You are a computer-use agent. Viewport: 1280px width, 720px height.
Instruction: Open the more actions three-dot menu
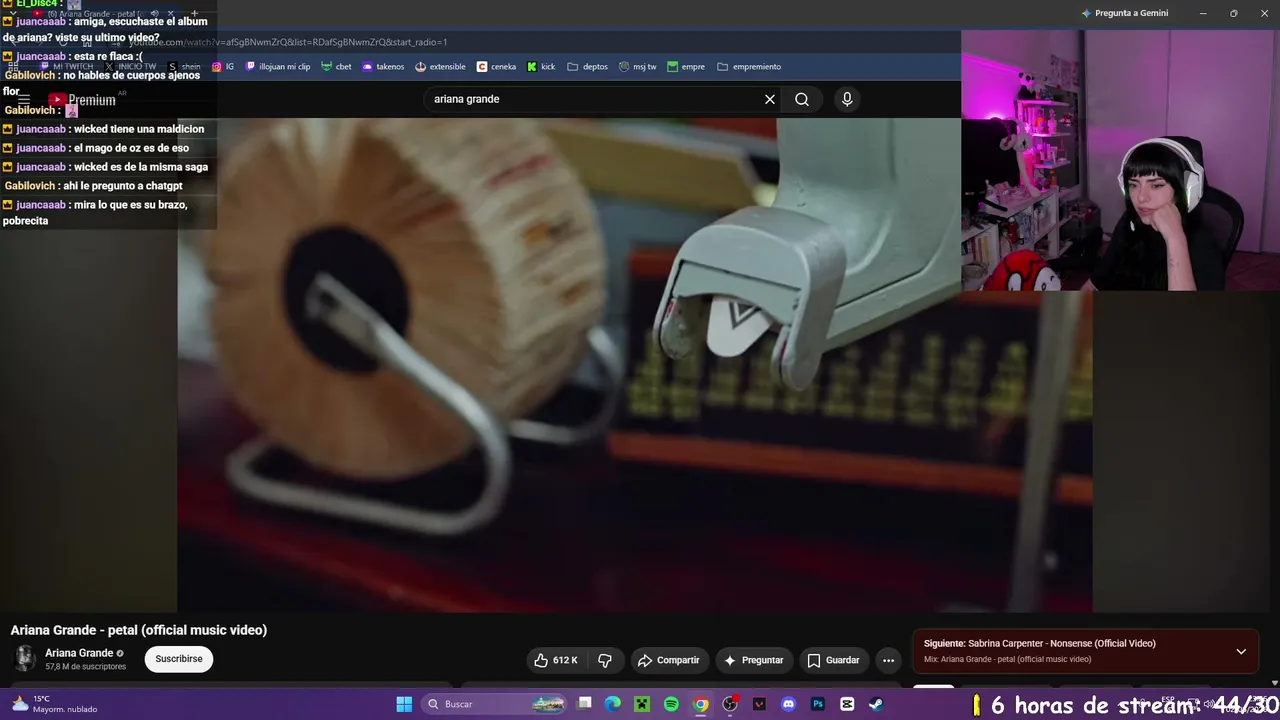[x=888, y=660]
